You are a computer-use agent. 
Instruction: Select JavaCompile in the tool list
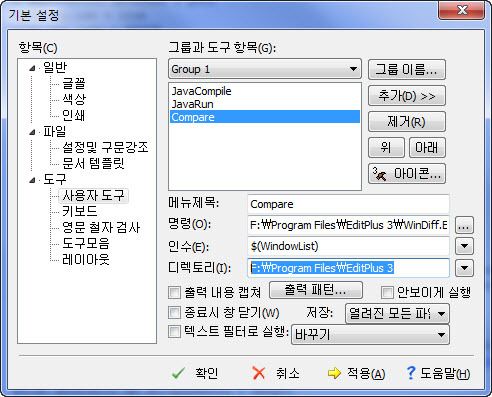click(265, 91)
